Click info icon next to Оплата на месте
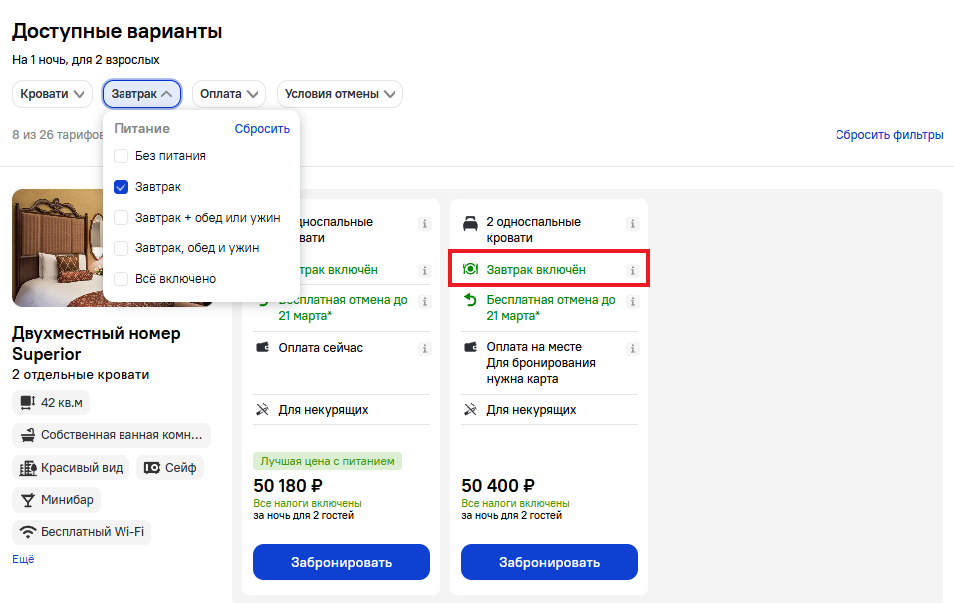Viewport: 954px width, 603px height. click(x=632, y=349)
